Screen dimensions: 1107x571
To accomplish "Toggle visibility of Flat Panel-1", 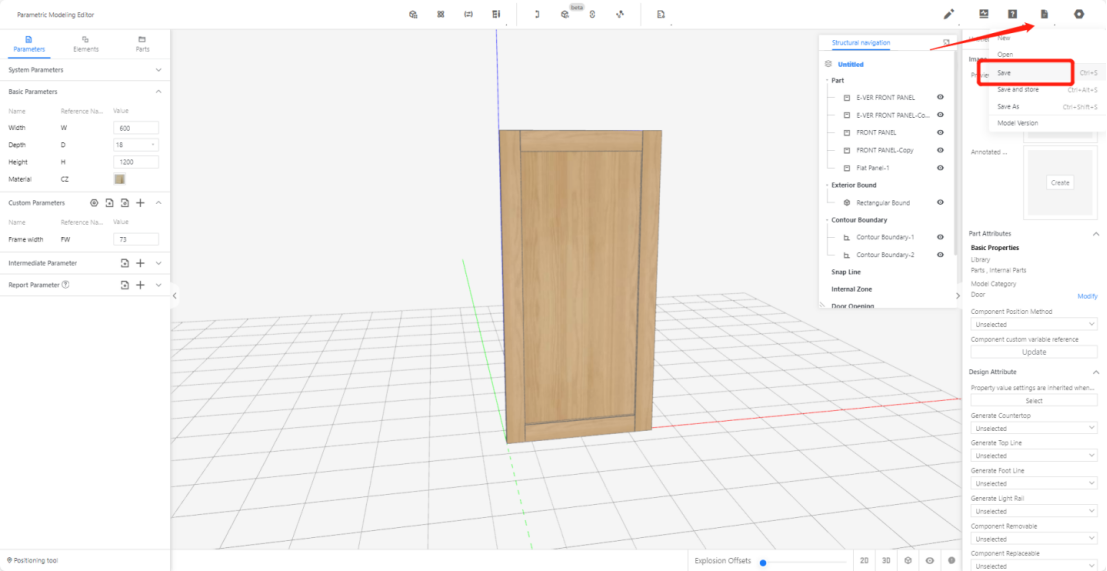I will (x=940, y=168).
